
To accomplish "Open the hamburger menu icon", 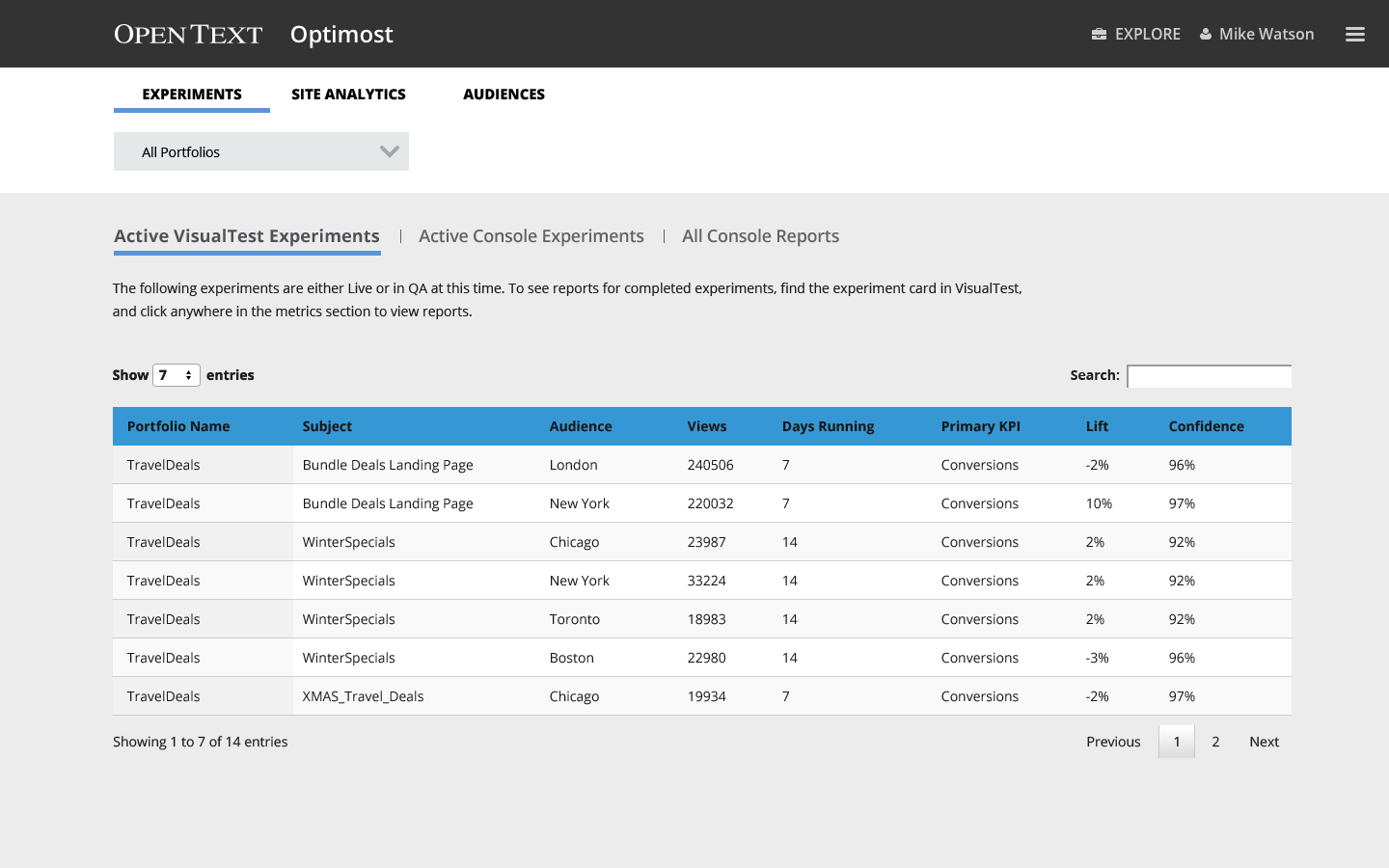I will [1355, 34].
